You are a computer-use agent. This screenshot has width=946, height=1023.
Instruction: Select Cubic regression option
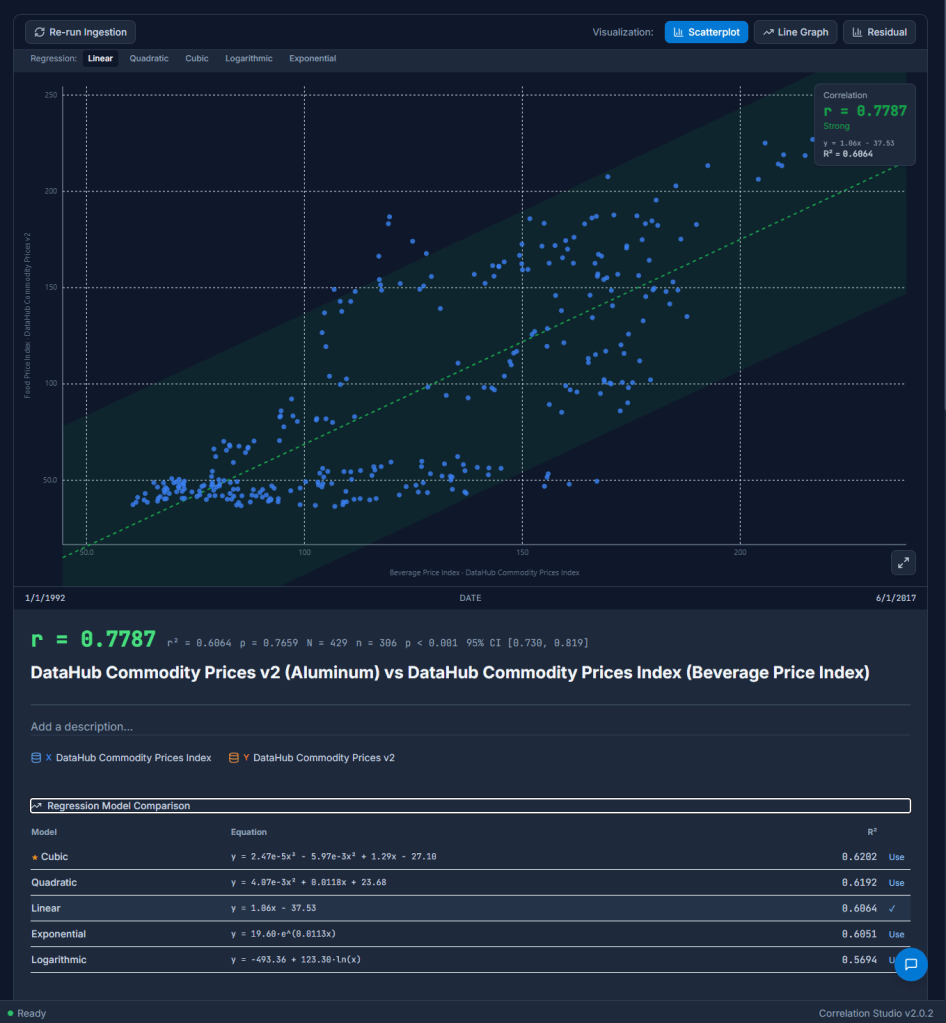tap(196, 58)
